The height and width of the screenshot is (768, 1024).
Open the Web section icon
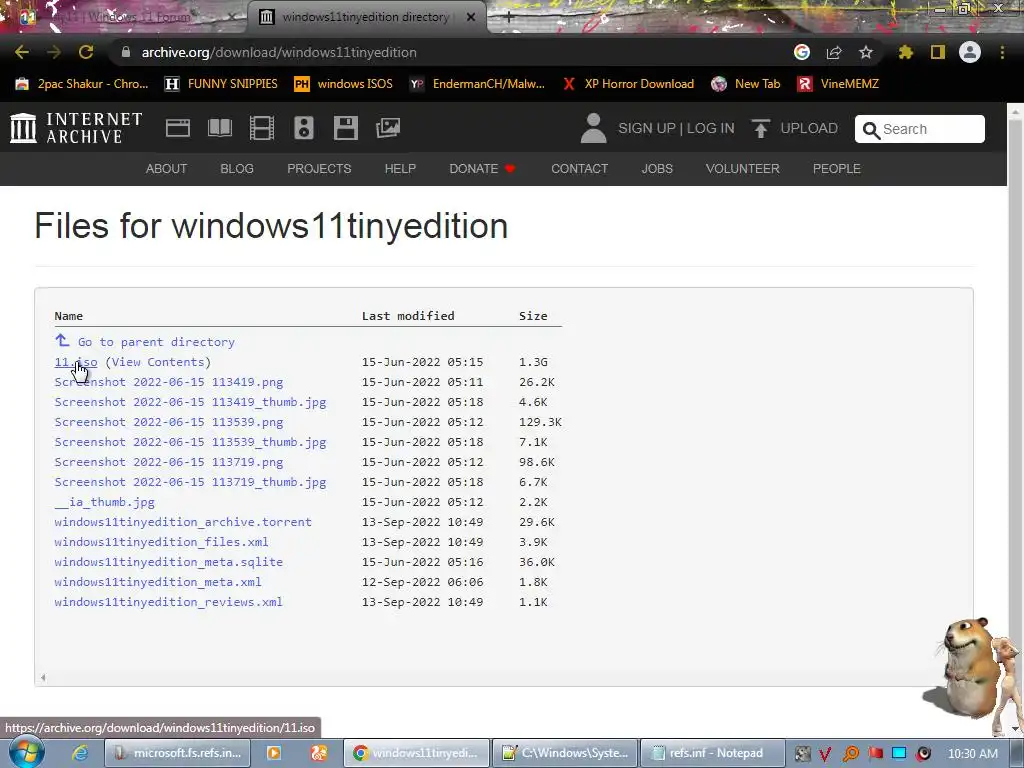tap(178, 128)
